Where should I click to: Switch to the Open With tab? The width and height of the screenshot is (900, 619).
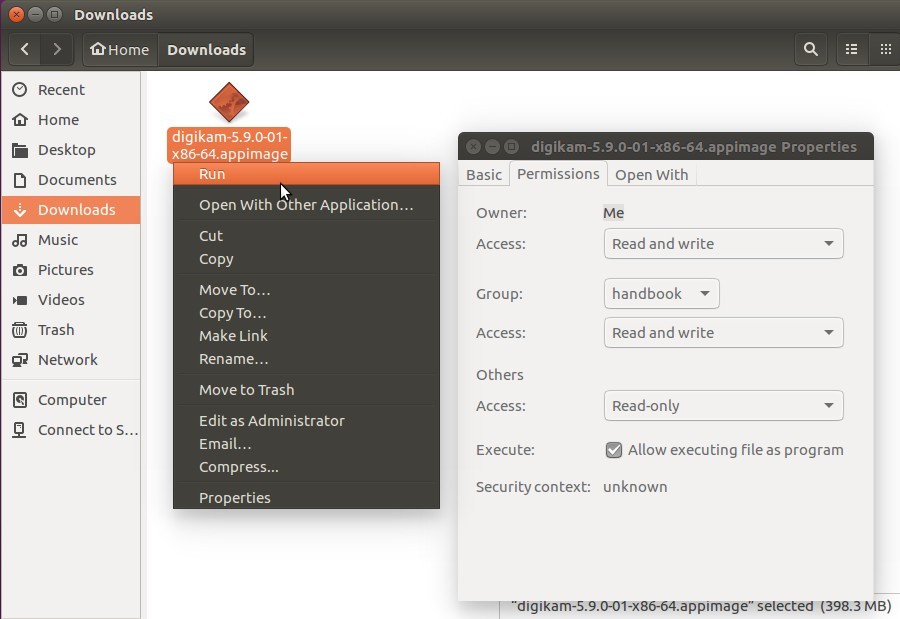(651, 175)
